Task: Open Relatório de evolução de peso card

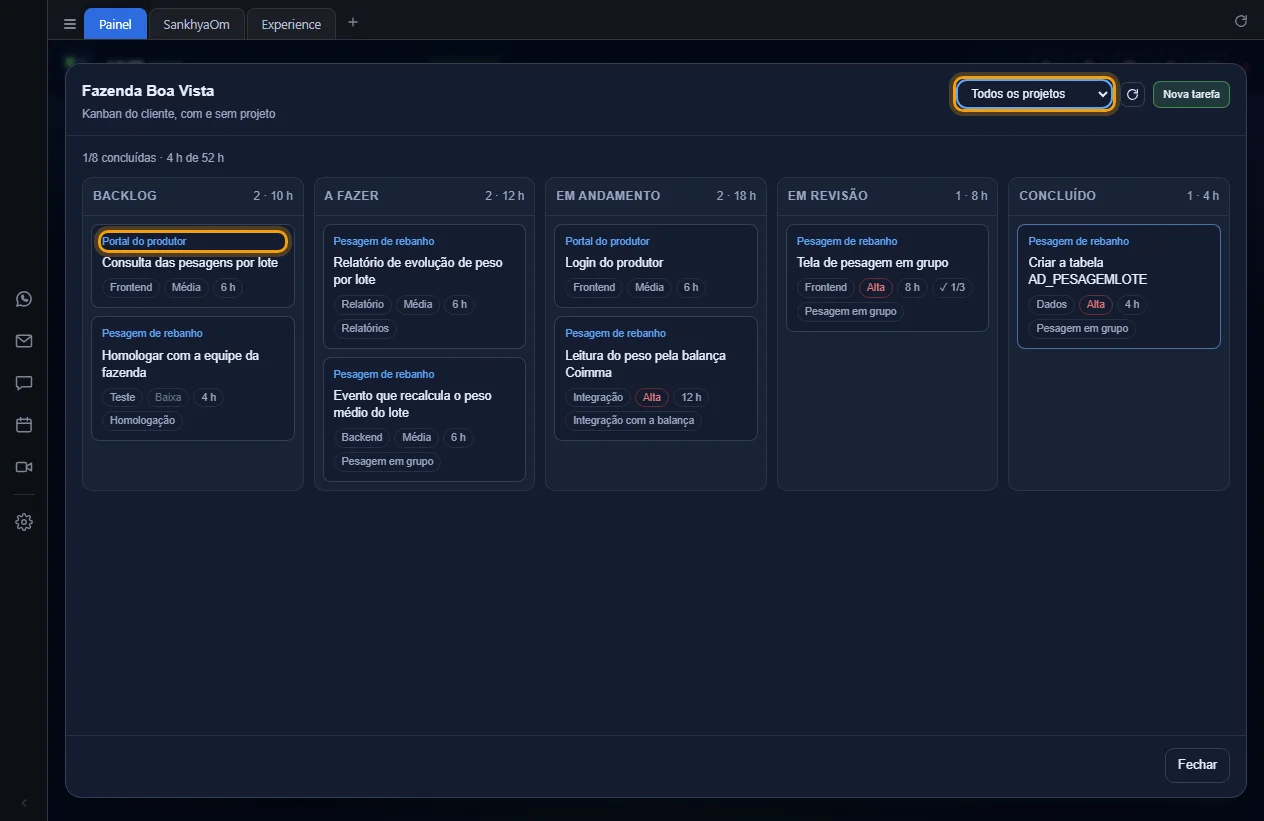Action: [x=425, y=286]
